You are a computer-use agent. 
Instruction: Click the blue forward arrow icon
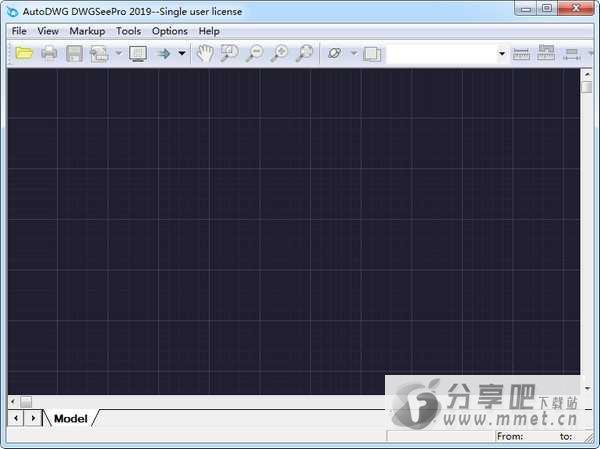(x=164, y=54)
